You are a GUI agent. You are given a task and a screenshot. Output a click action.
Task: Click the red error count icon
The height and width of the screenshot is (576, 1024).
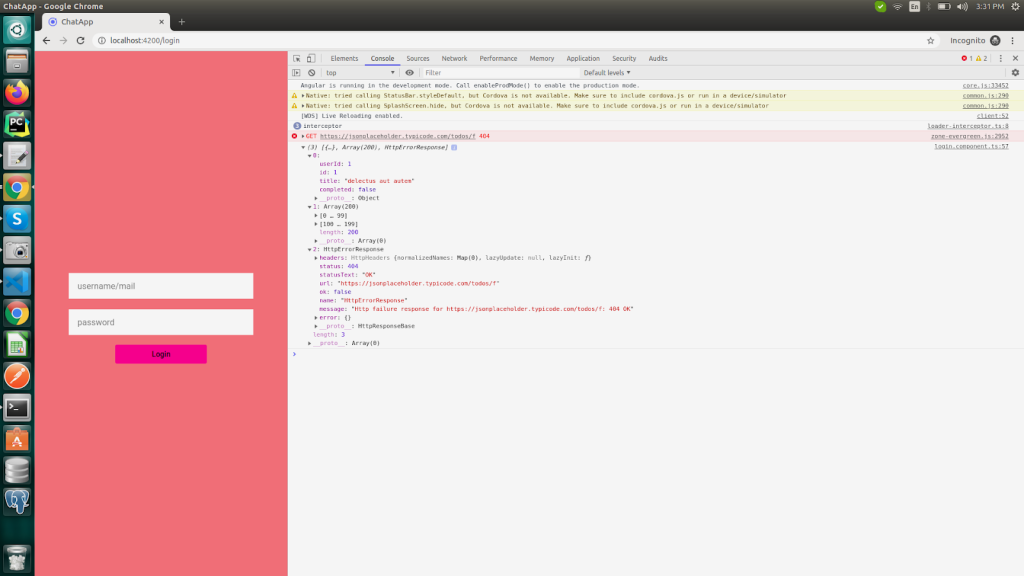[965, 59]
